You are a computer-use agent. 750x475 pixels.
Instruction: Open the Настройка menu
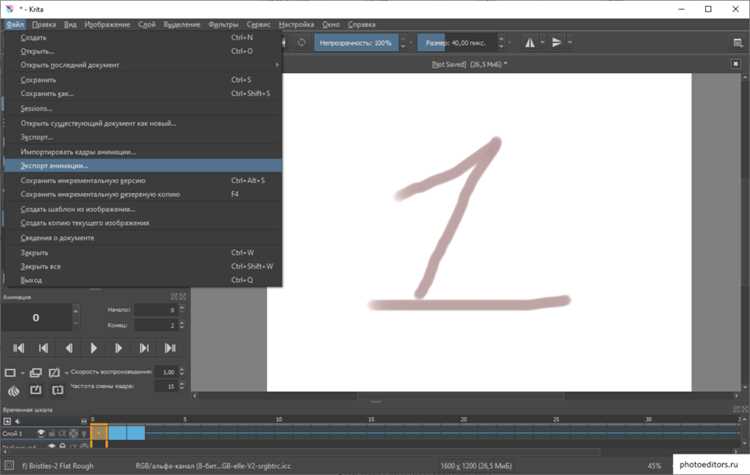(297, 24)
